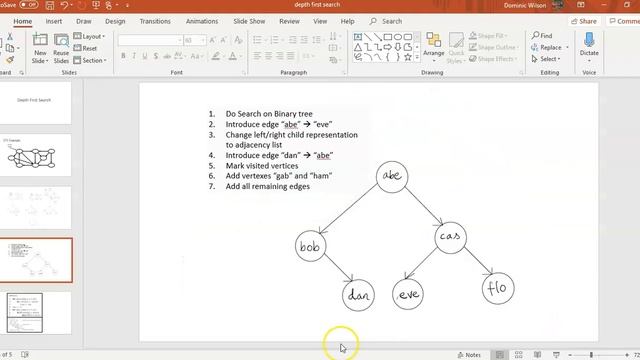Select the triangle shape in gallery
Screen dimensions: 640x360
tap(358, 47)
